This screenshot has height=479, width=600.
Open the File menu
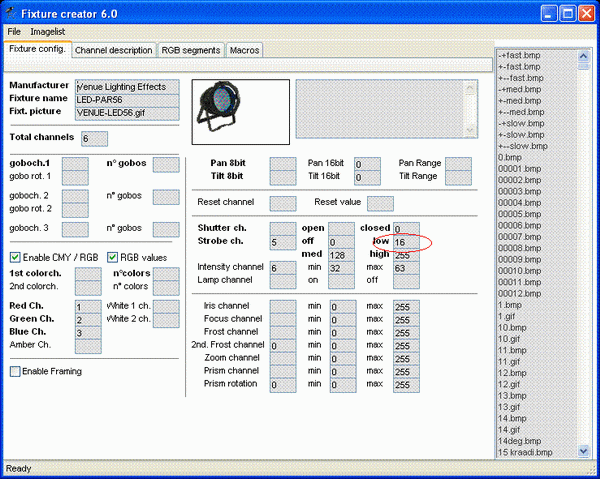14,32
